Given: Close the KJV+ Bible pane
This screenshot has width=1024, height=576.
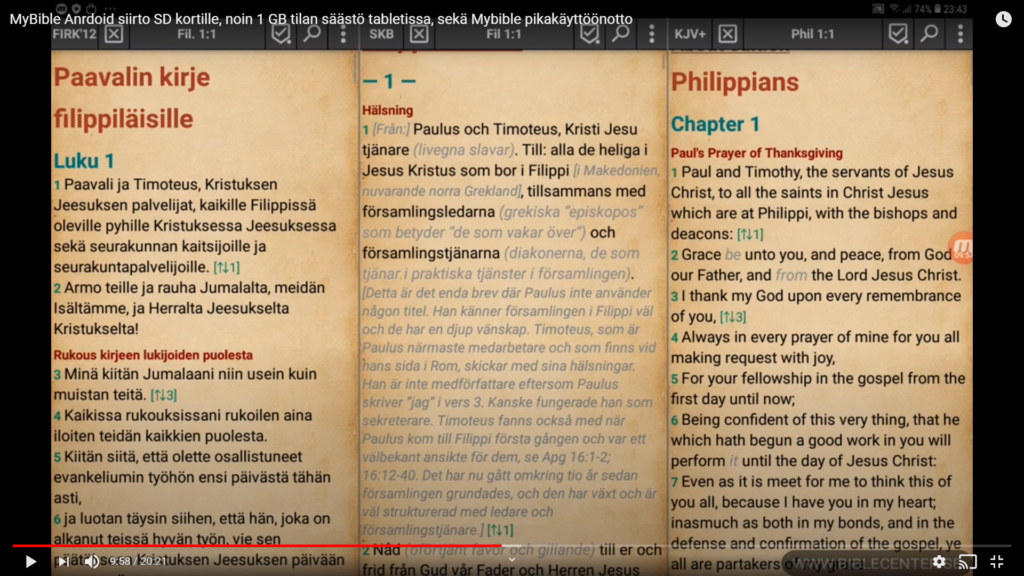Looking at the screenshot, I should coord(728,33).
